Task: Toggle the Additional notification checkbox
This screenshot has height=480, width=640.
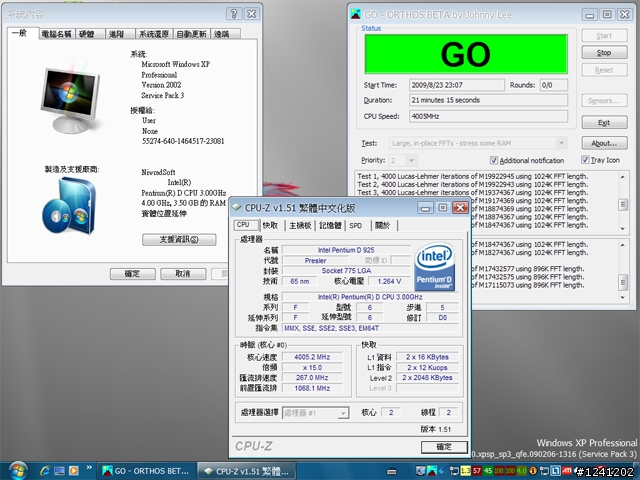Action: (x=493, y=160)
